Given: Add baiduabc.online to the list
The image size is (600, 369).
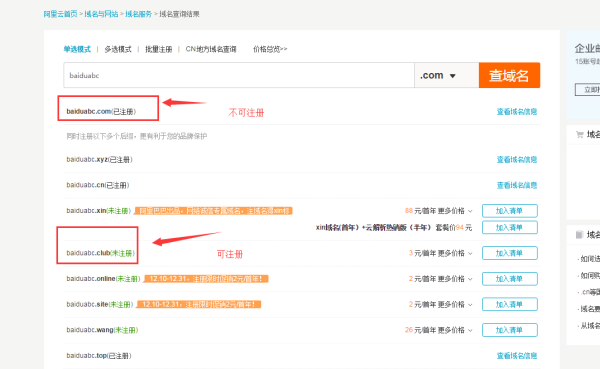Looking at the screenshot, I should click(510, 279).
